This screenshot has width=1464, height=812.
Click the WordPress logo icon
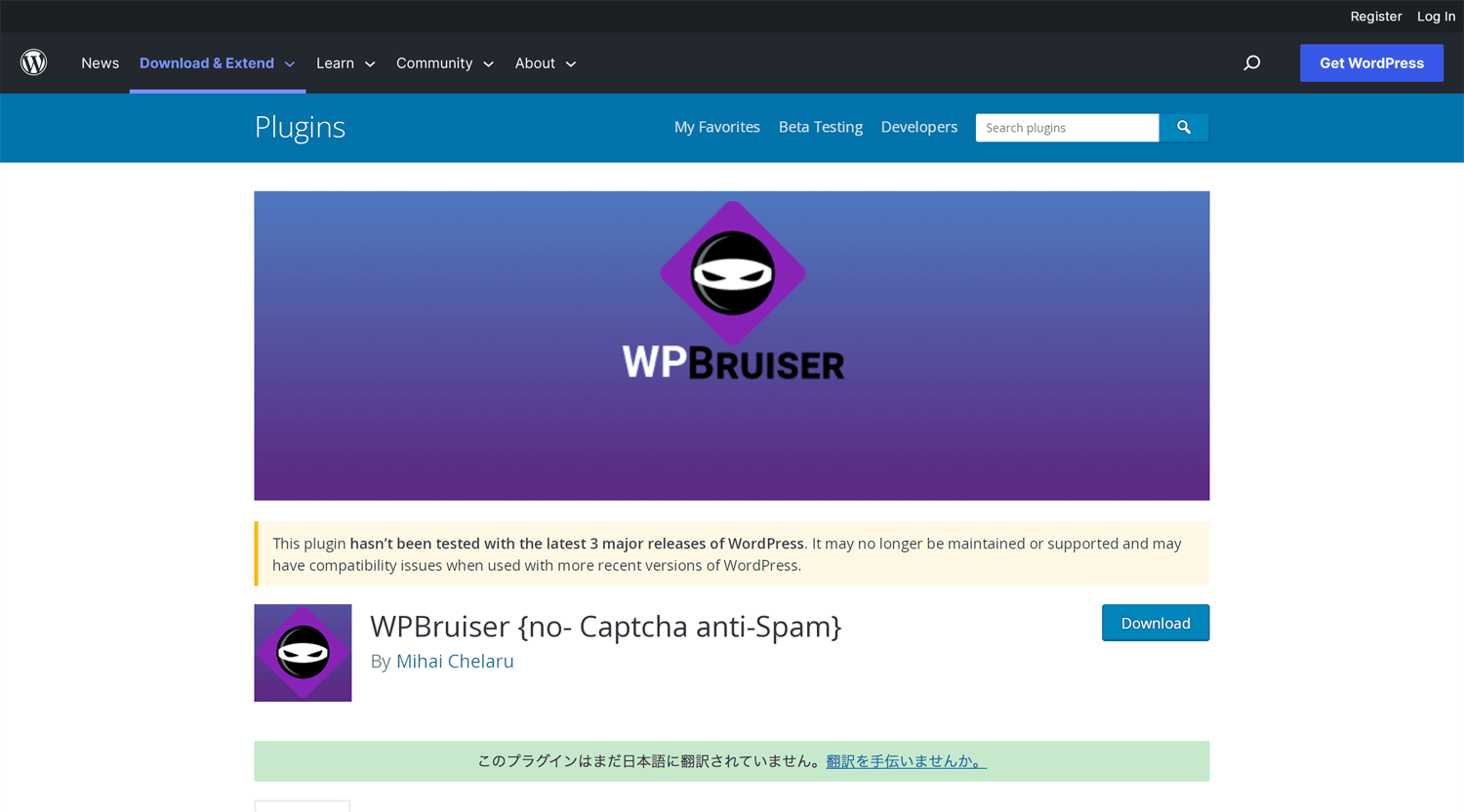point(34,62)
